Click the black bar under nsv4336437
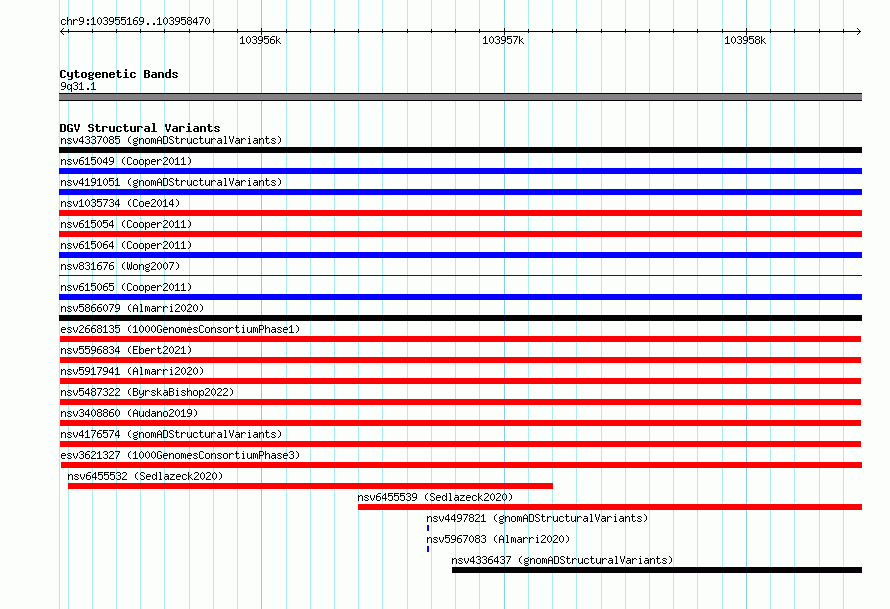 [x=657, y=570]
